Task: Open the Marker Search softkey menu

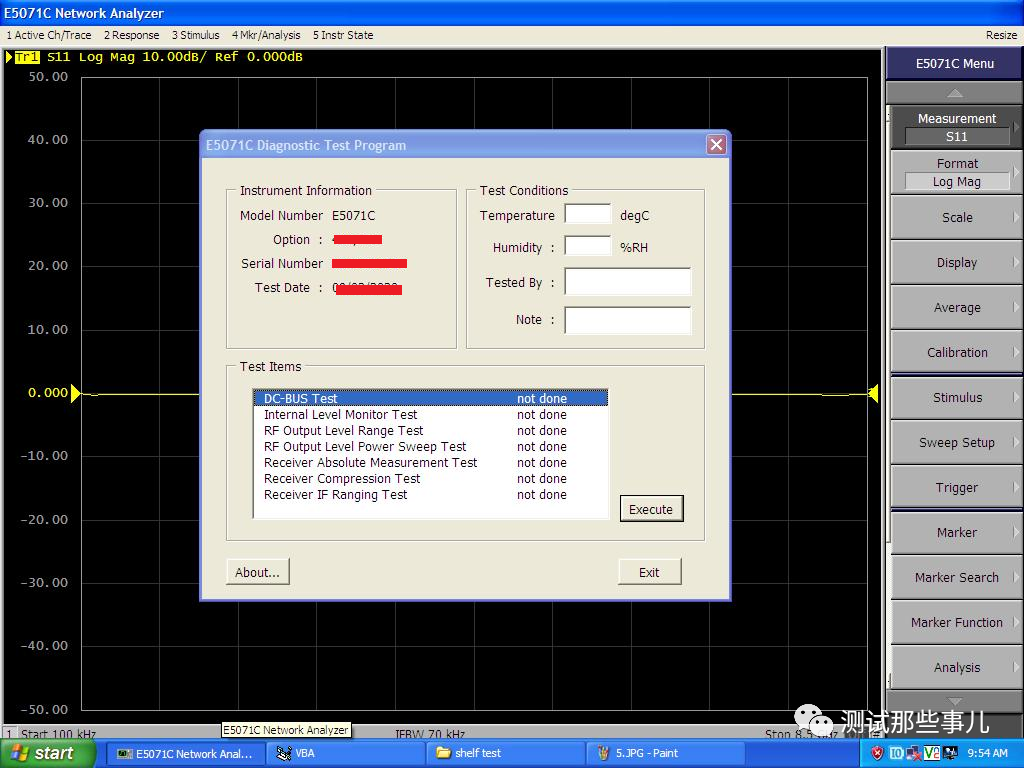Action: pyautogui.click(x=956, y=578)
